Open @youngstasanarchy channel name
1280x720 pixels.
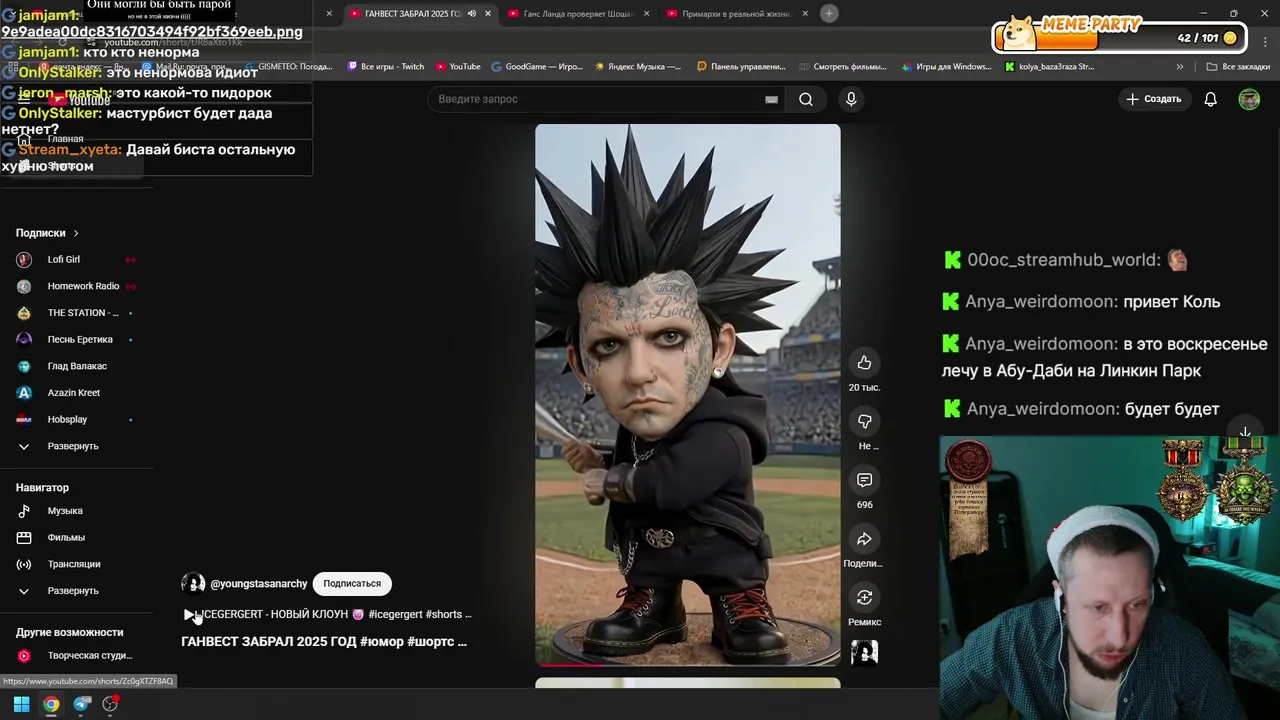tap(258, 584)
